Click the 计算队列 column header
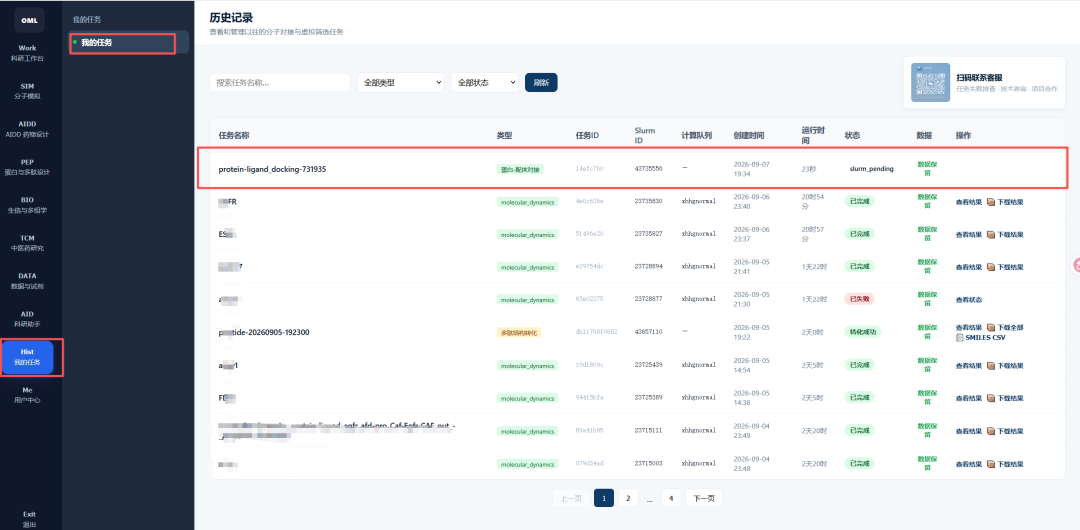The height and width of the screenshot is (530, 1080). [x=696, y=136]
